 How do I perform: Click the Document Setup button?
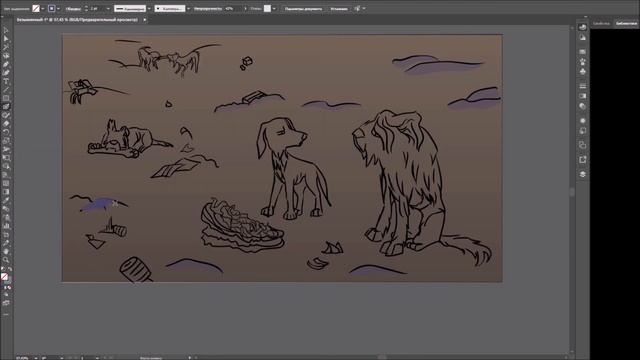(303, 9)
